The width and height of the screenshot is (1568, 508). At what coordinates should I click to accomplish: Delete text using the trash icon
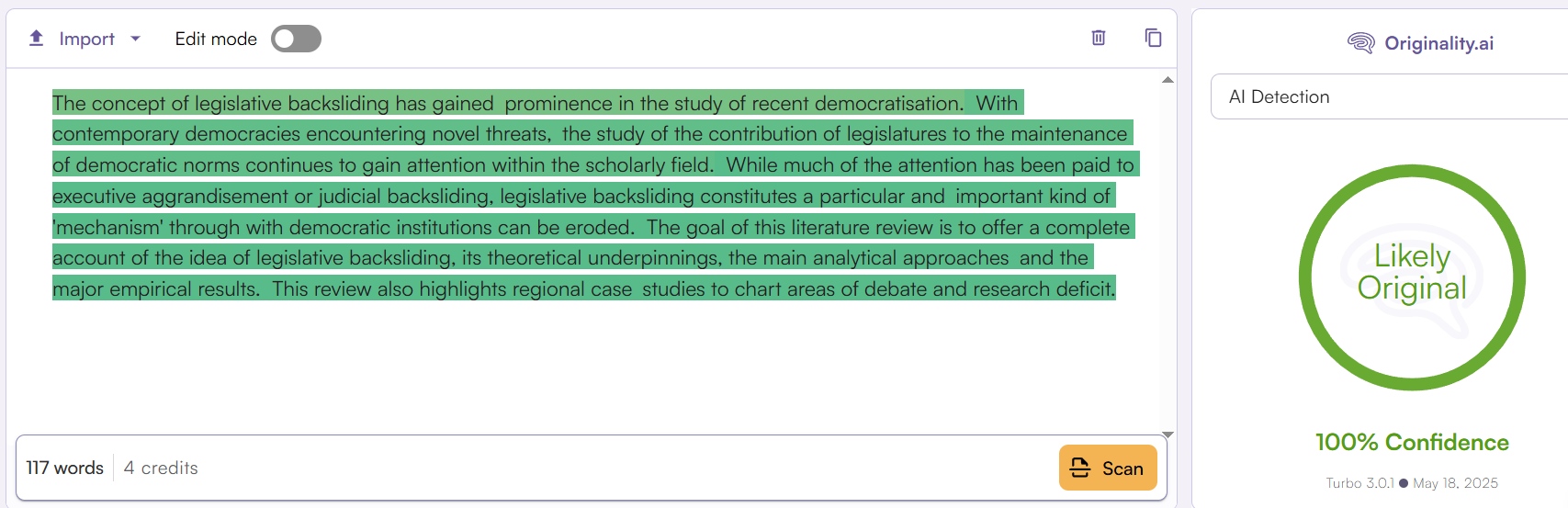pos(1098,38)
